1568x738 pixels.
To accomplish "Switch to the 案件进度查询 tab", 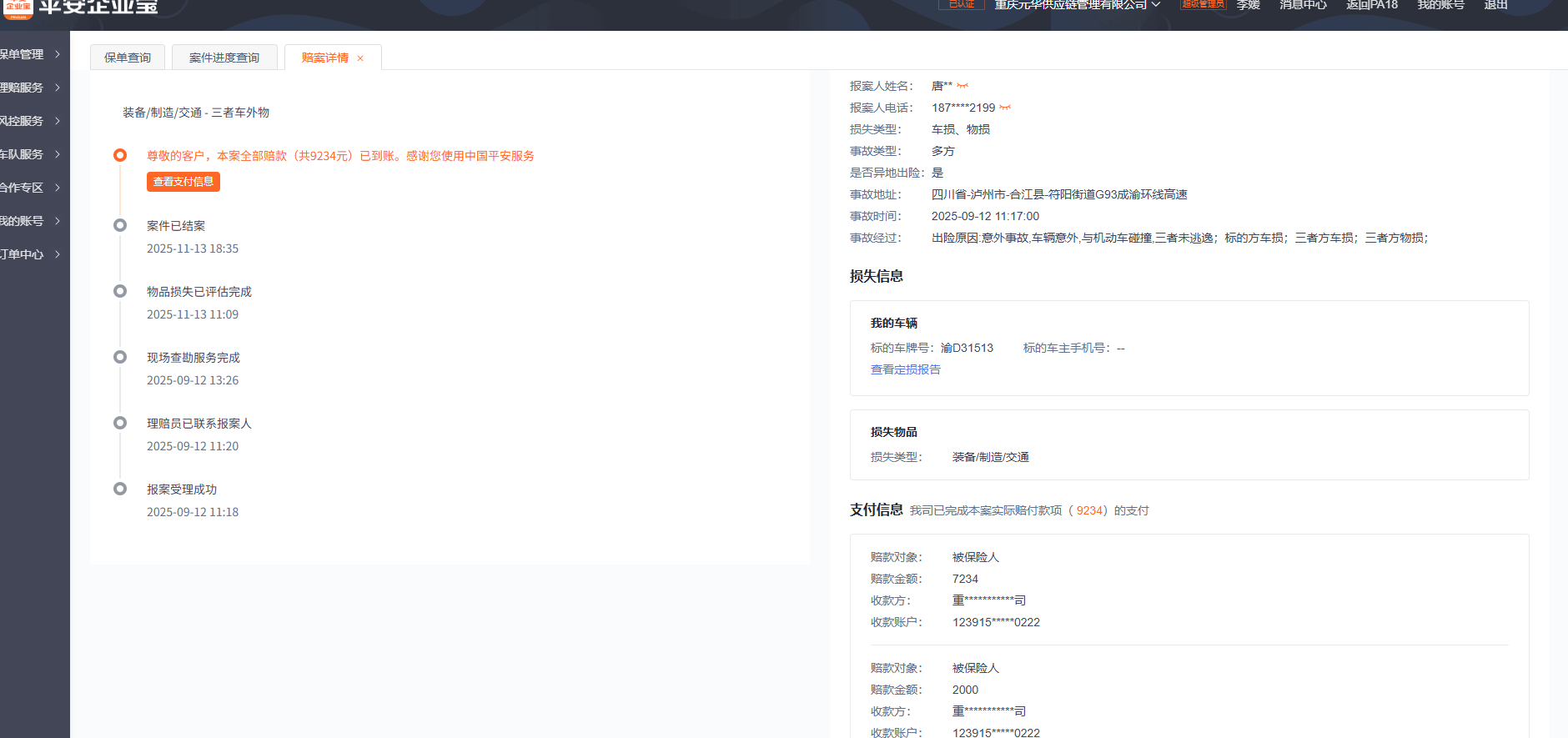I will [224, 58].
